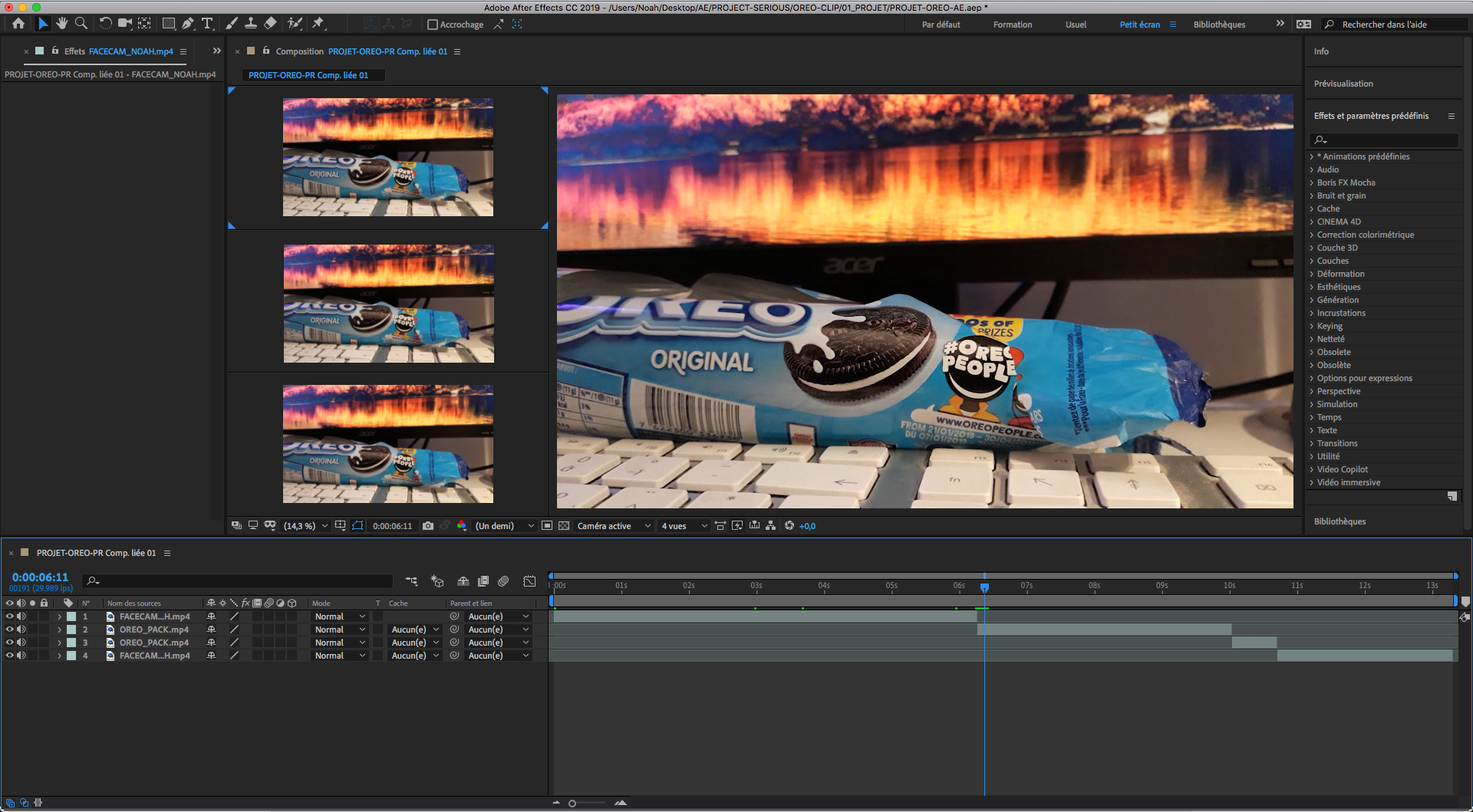Click the label color swatch of layer 1

71,616
